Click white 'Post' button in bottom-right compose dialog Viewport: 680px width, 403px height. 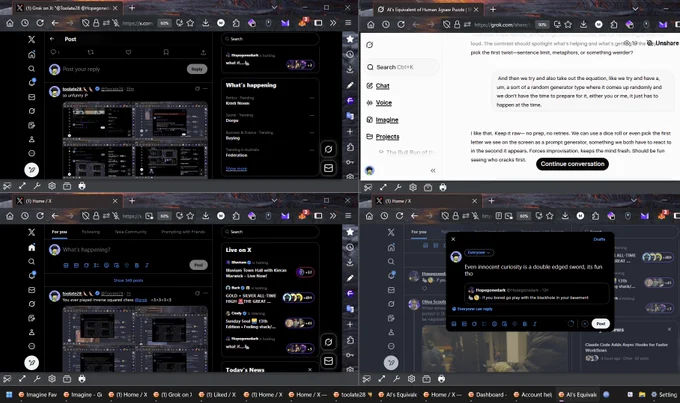point(601,324)
